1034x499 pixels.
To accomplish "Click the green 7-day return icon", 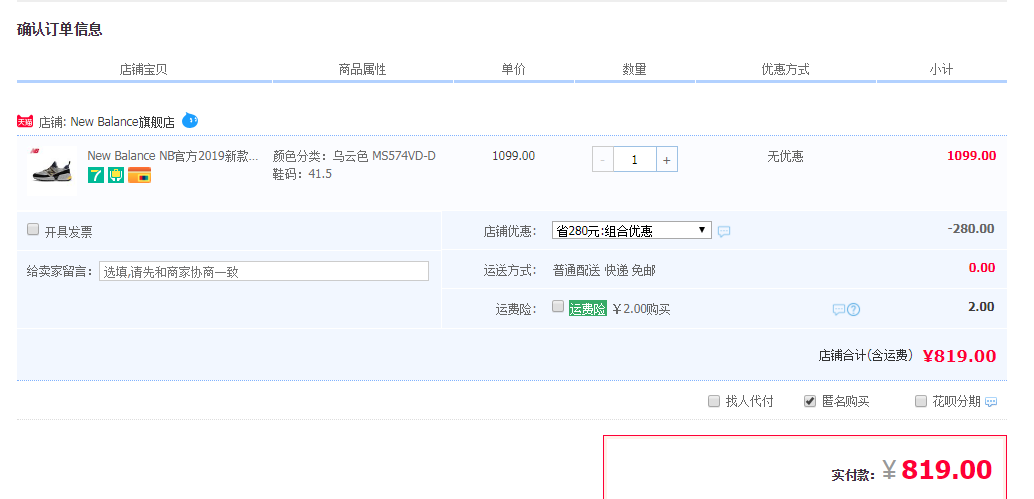I will point(96,175).
